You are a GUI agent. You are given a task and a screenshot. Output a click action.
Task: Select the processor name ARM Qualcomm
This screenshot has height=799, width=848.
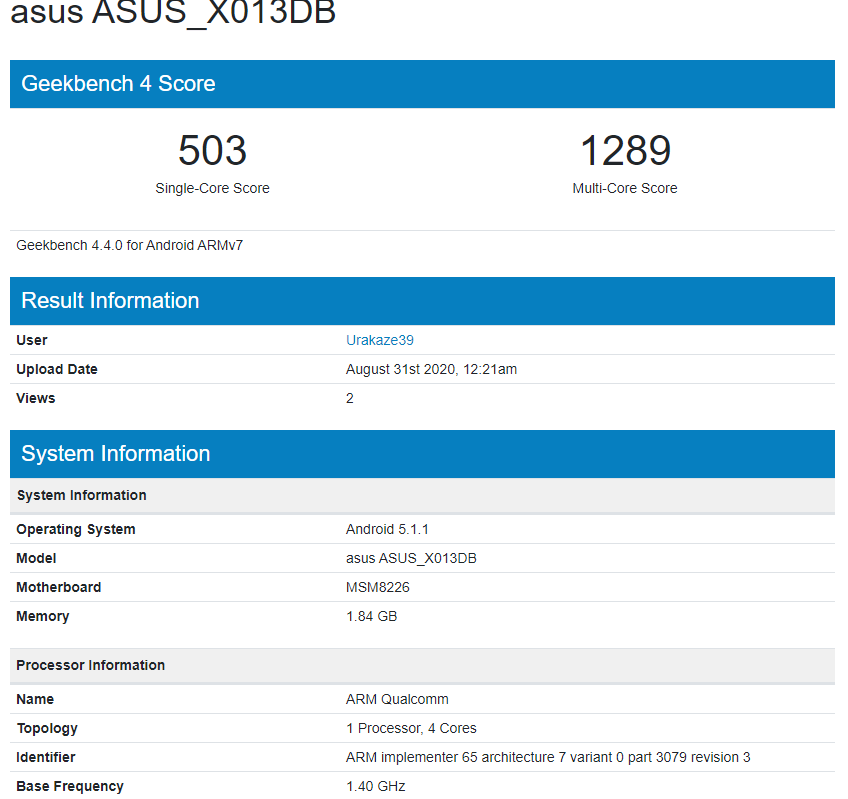point(398,699)
